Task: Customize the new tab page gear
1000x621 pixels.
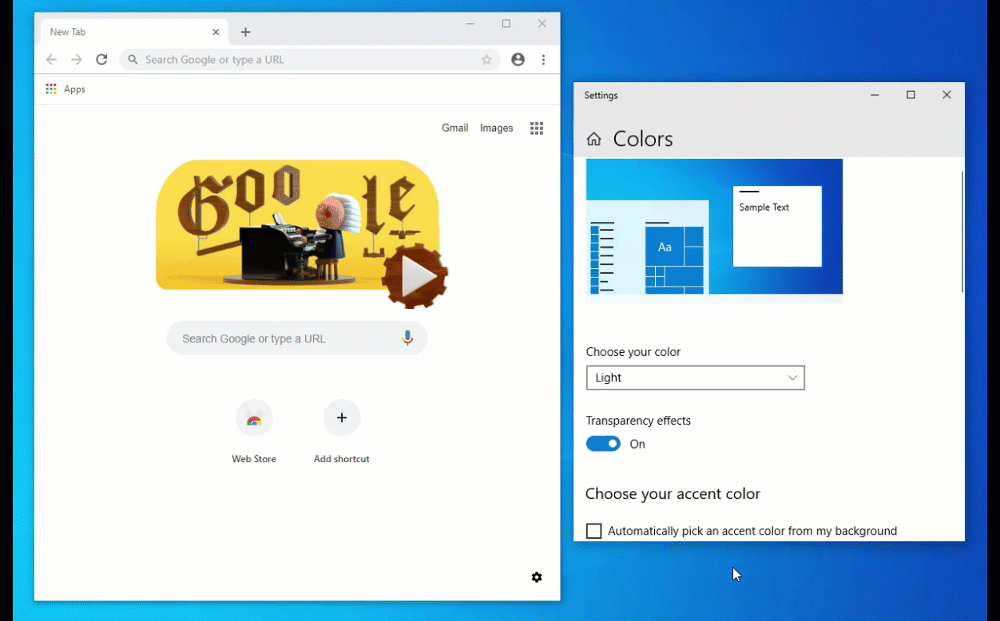Action: click(537, 577)
